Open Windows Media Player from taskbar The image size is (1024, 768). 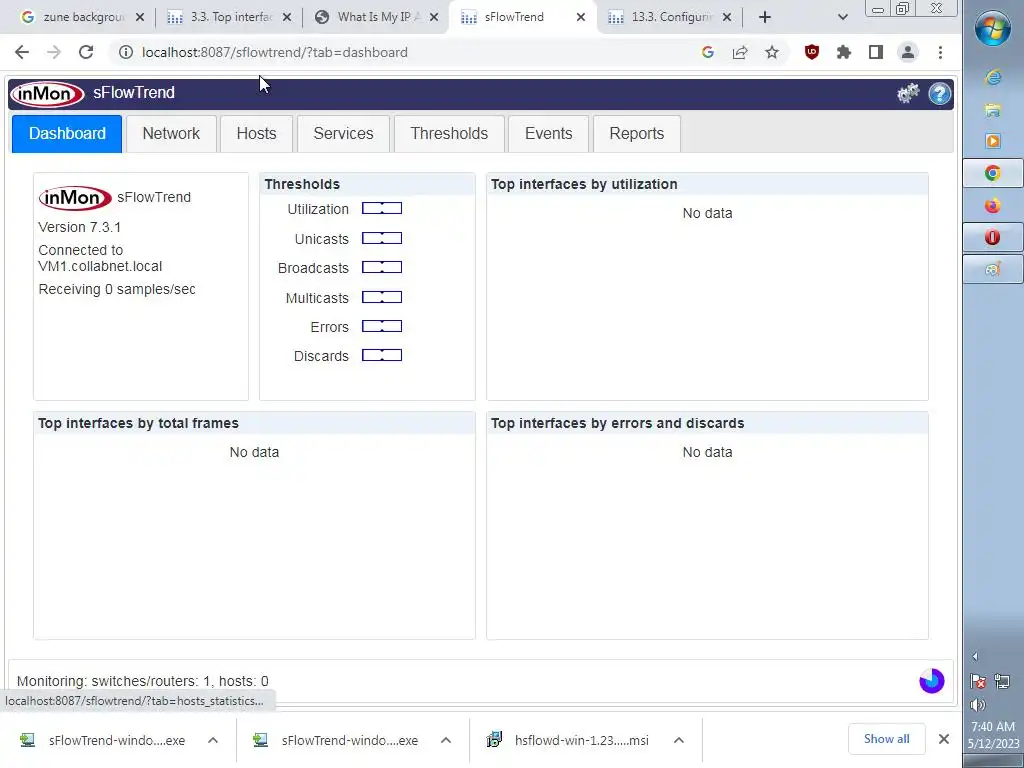click(993, 141)
